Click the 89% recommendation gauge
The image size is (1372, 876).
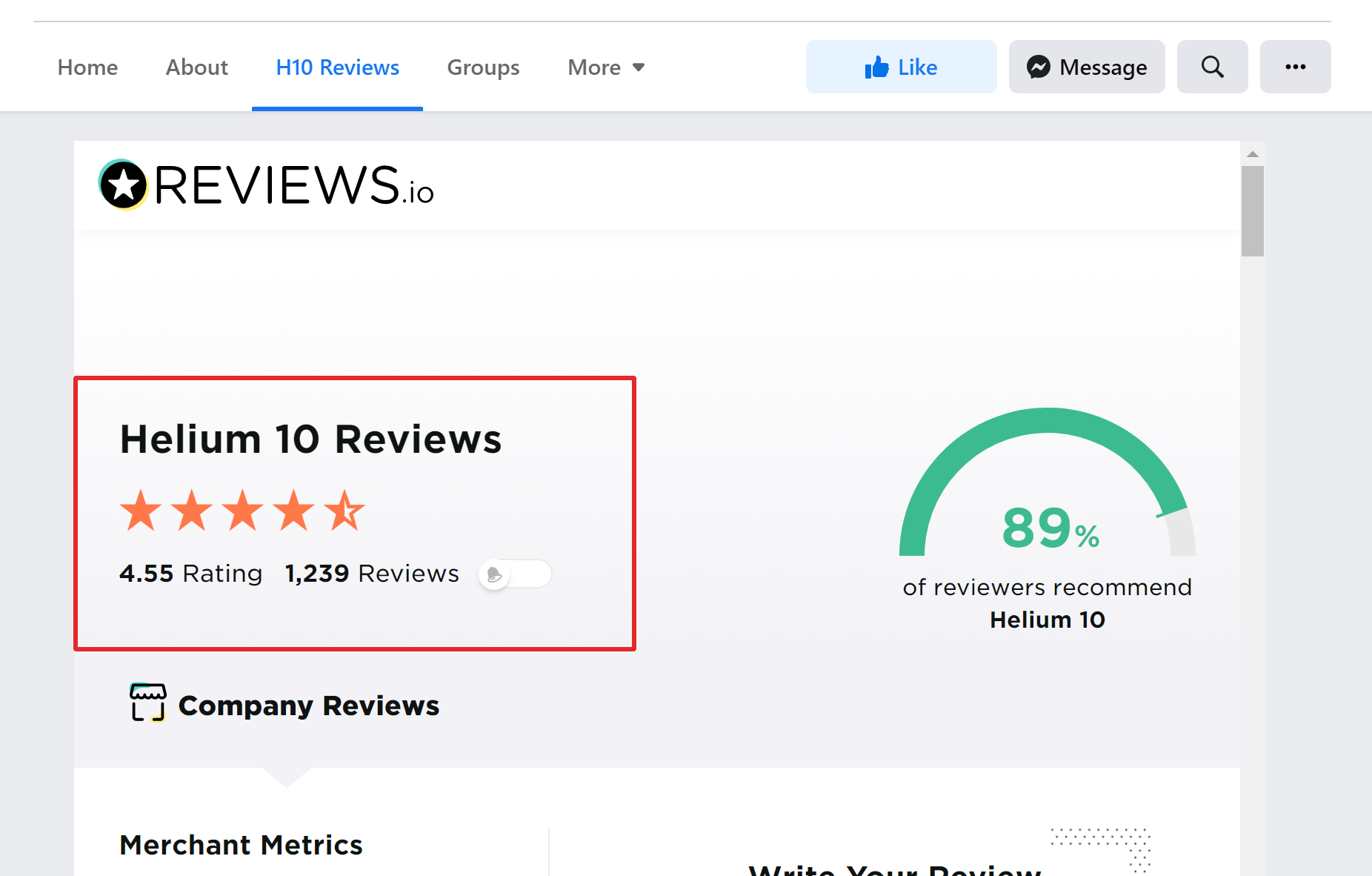point(1048,482)
